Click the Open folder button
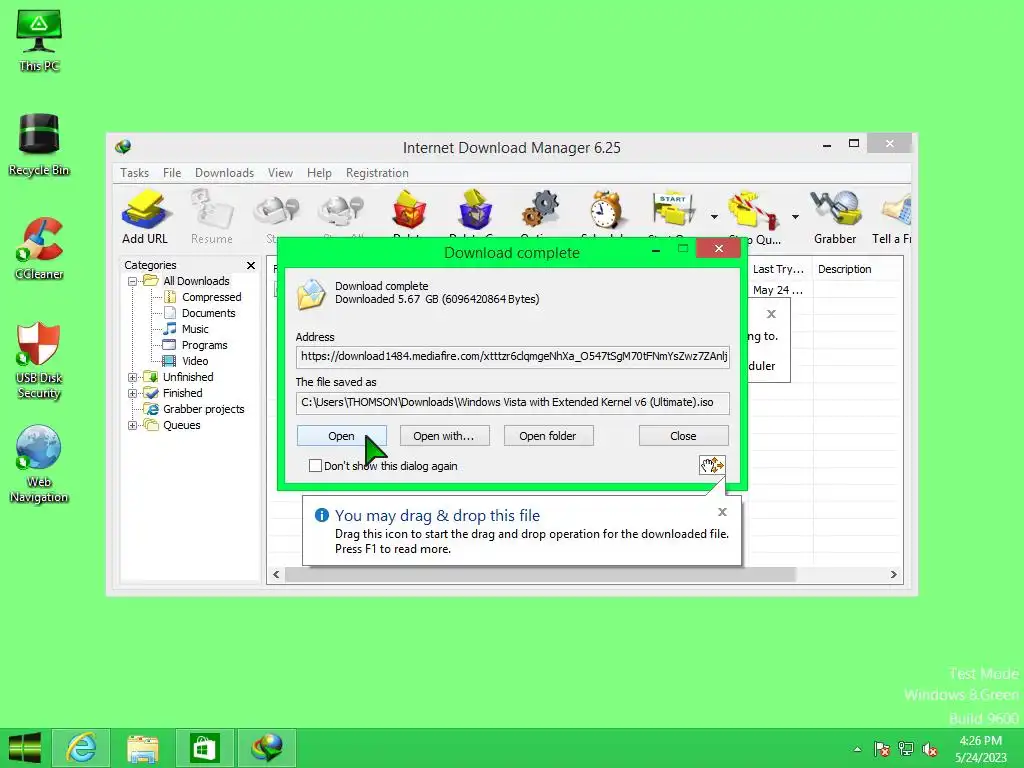The height and width of the screenshot is (768, 1024). [x=548, y=436]
